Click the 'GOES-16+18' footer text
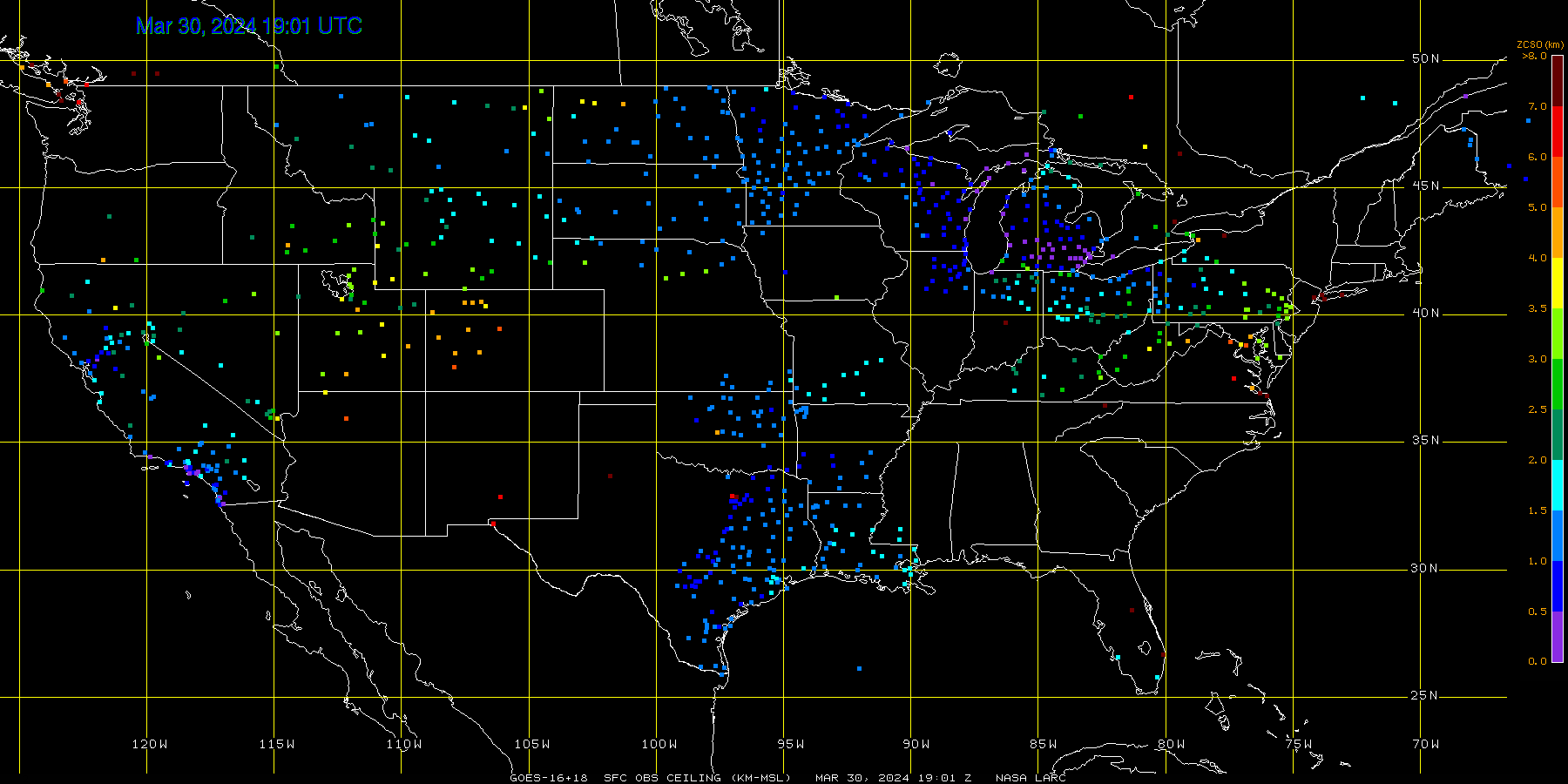 pos(549,778)
